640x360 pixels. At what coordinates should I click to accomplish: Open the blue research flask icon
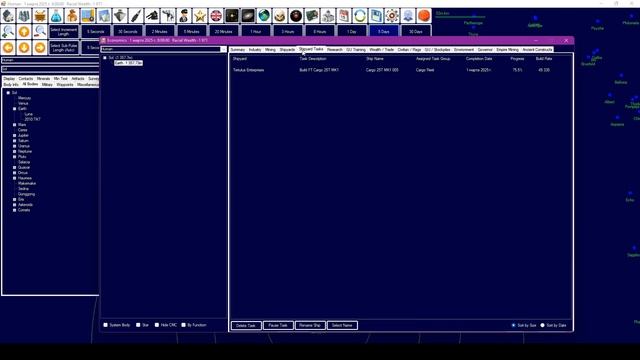[56, 16]
